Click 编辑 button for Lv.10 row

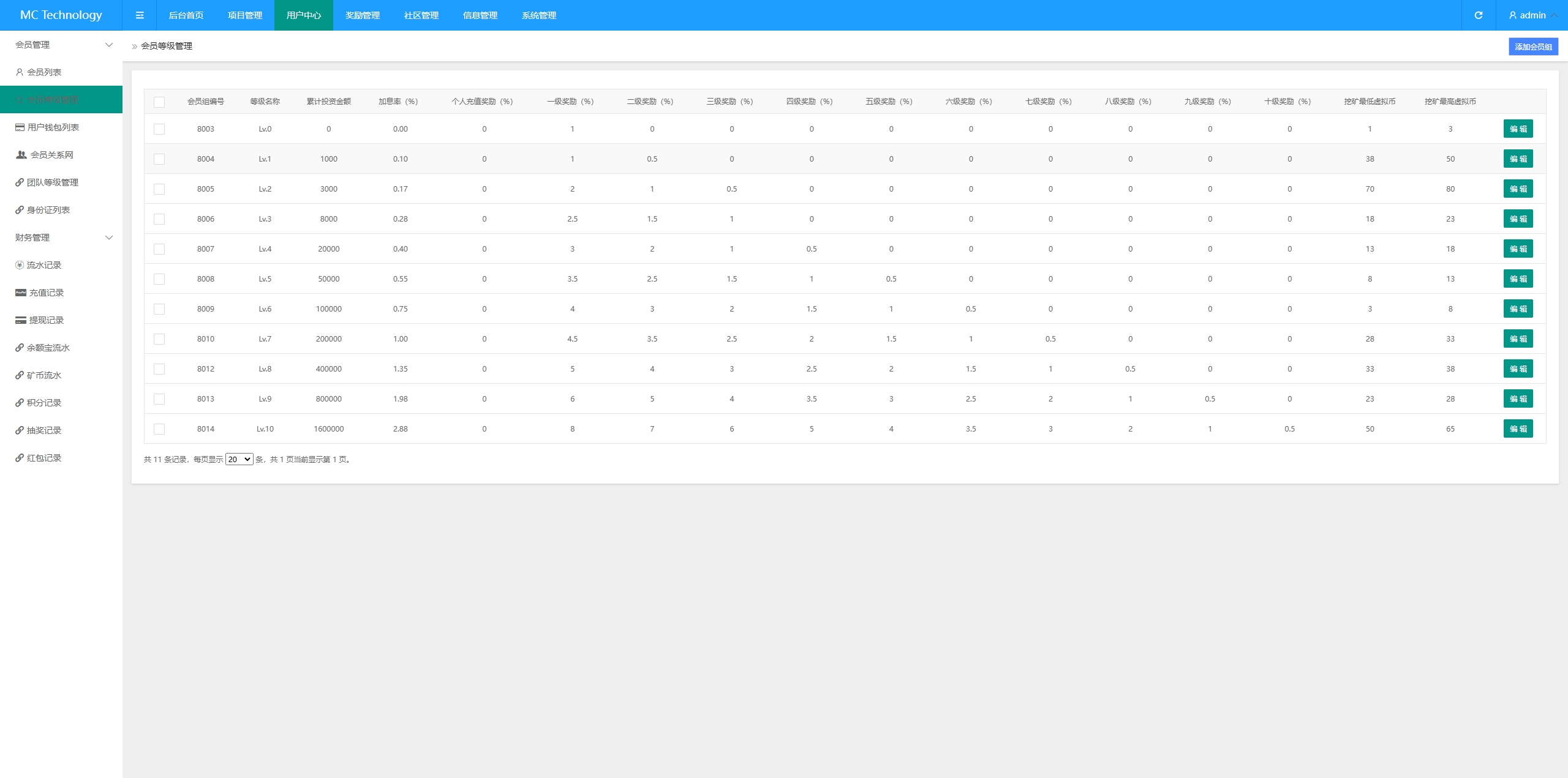(1517, 428)
